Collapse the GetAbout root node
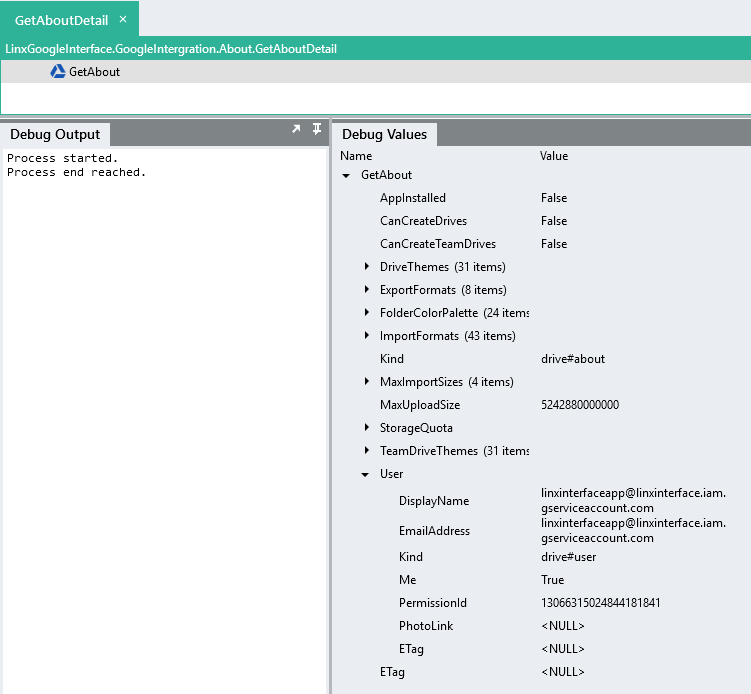 click(x=346, y=175)
